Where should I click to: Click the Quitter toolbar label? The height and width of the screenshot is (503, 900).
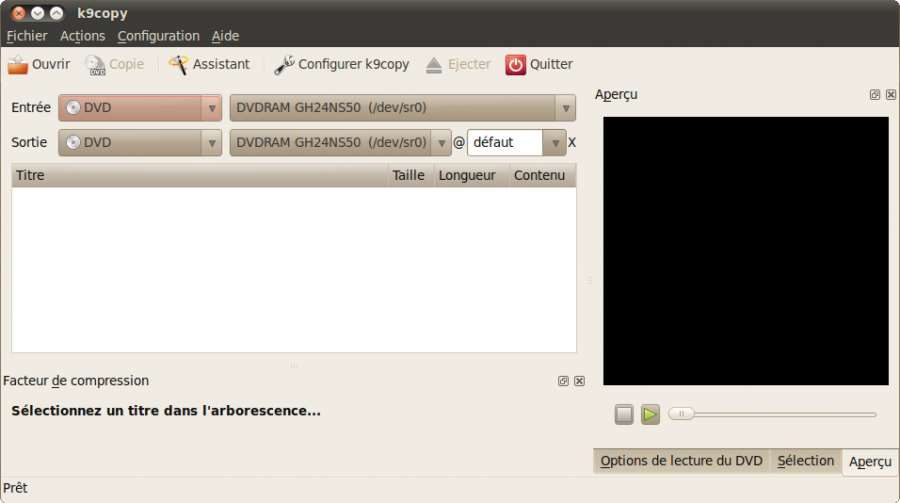551,64
